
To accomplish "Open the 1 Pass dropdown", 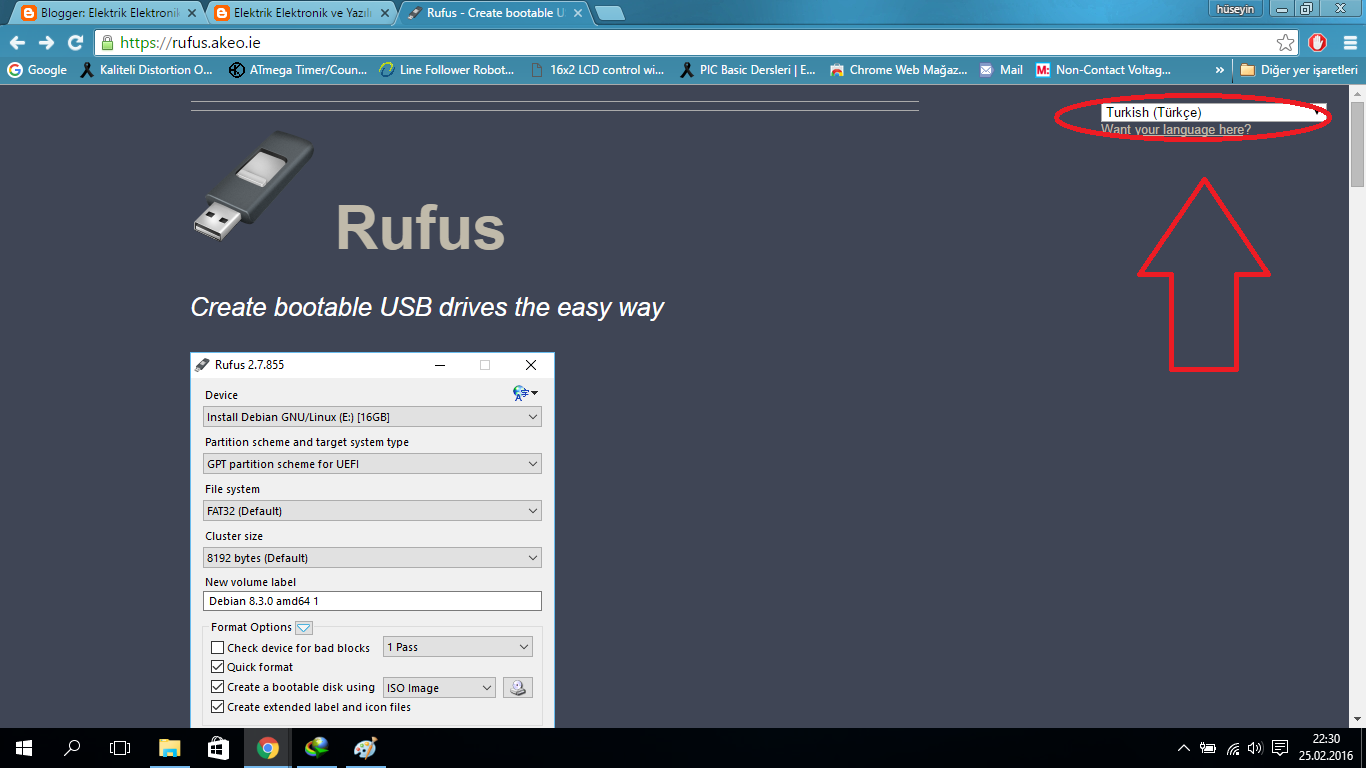I will coord(458,647).
